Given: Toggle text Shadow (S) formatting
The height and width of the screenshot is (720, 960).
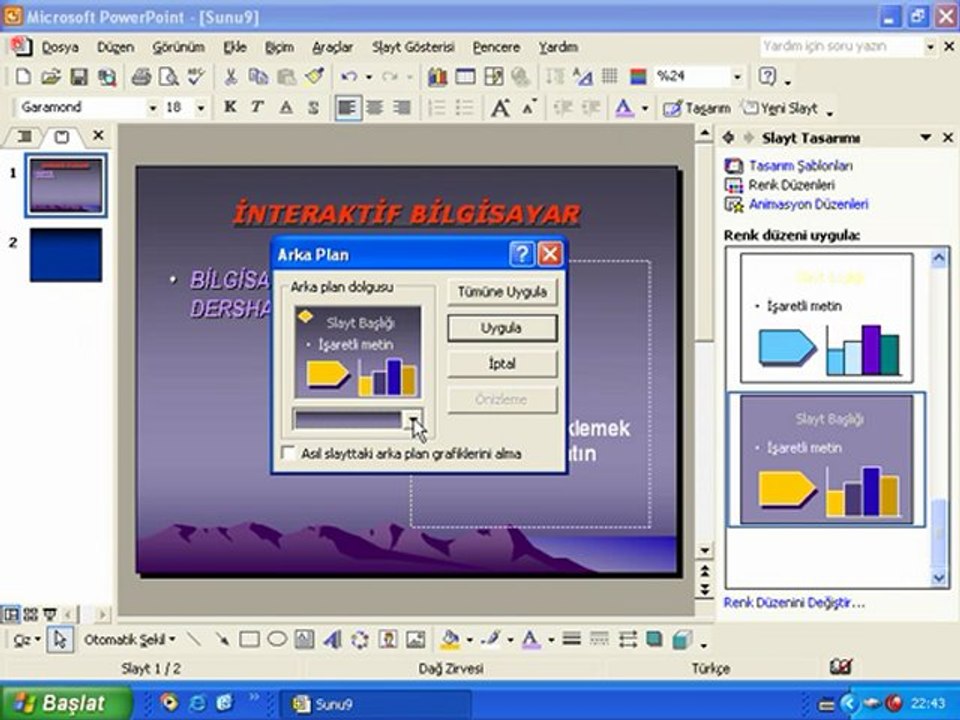Looking at the screenshot, I should point(313,108).
